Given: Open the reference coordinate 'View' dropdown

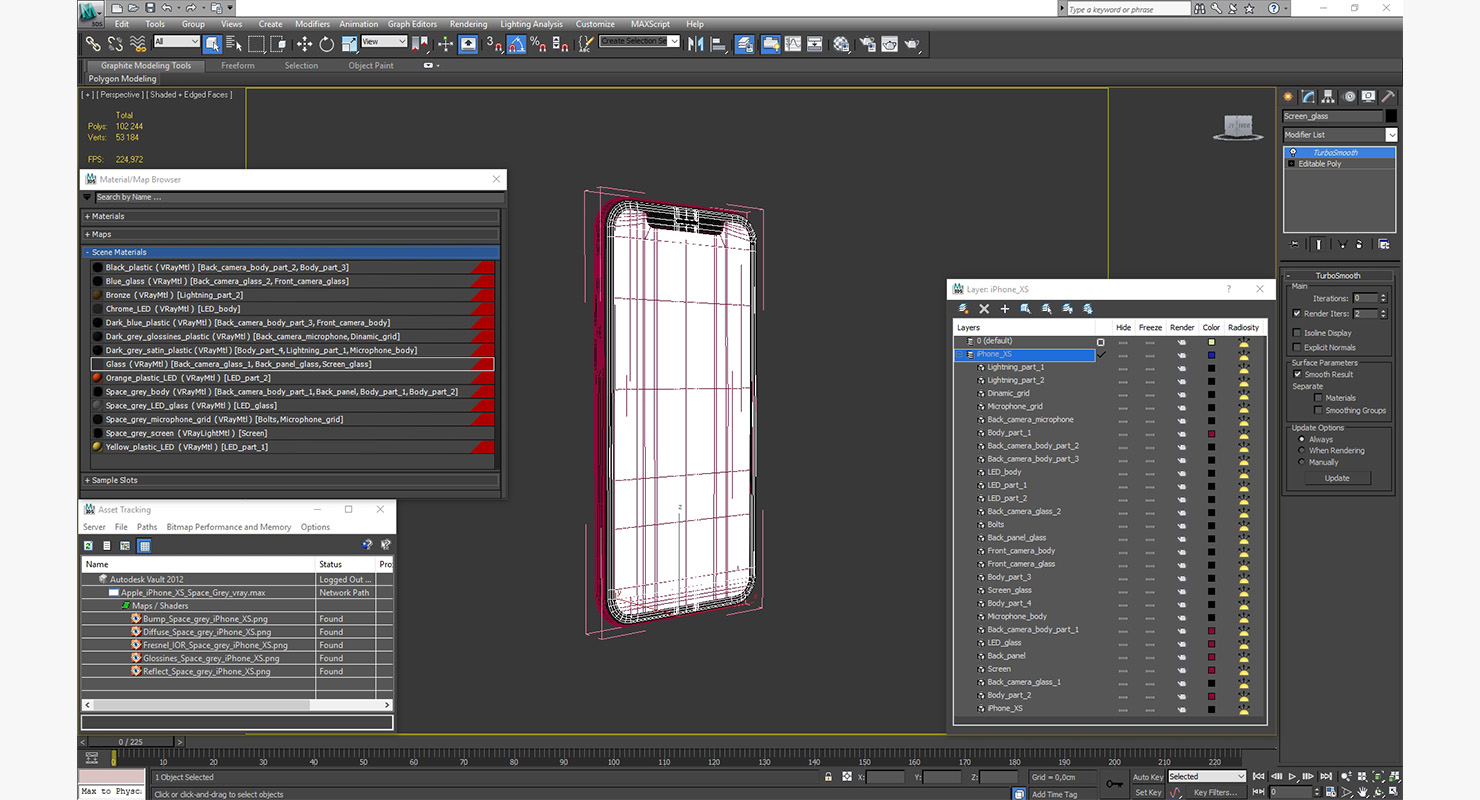Looking at the screenshot, I should 384,41.
